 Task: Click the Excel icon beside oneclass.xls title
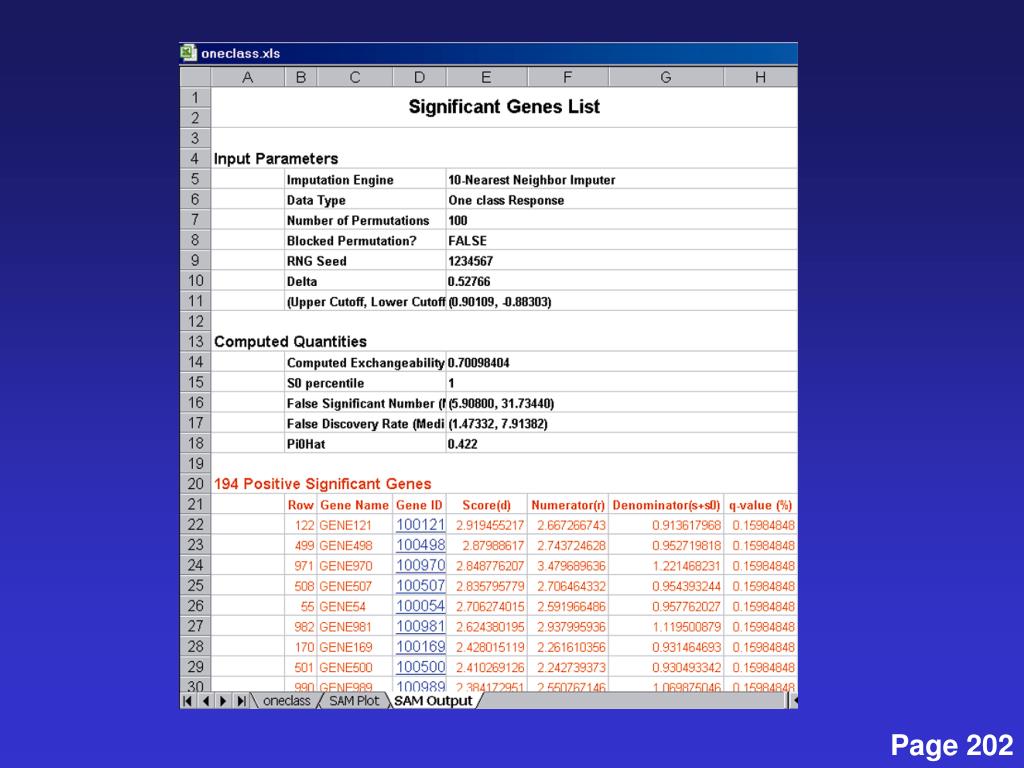point(188,53)
